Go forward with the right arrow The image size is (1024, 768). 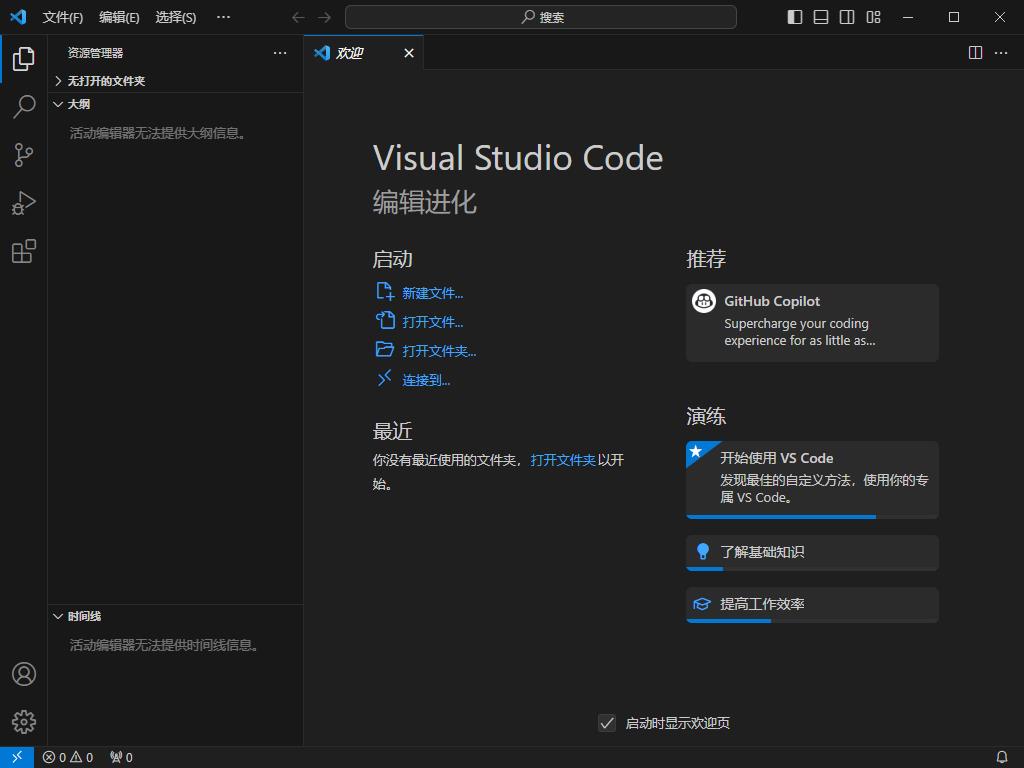324,17
